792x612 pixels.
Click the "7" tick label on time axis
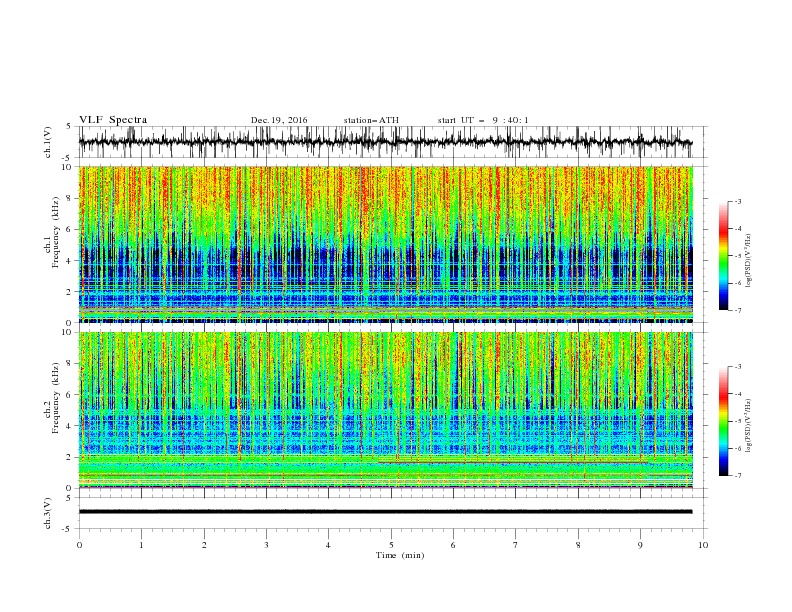516,545
